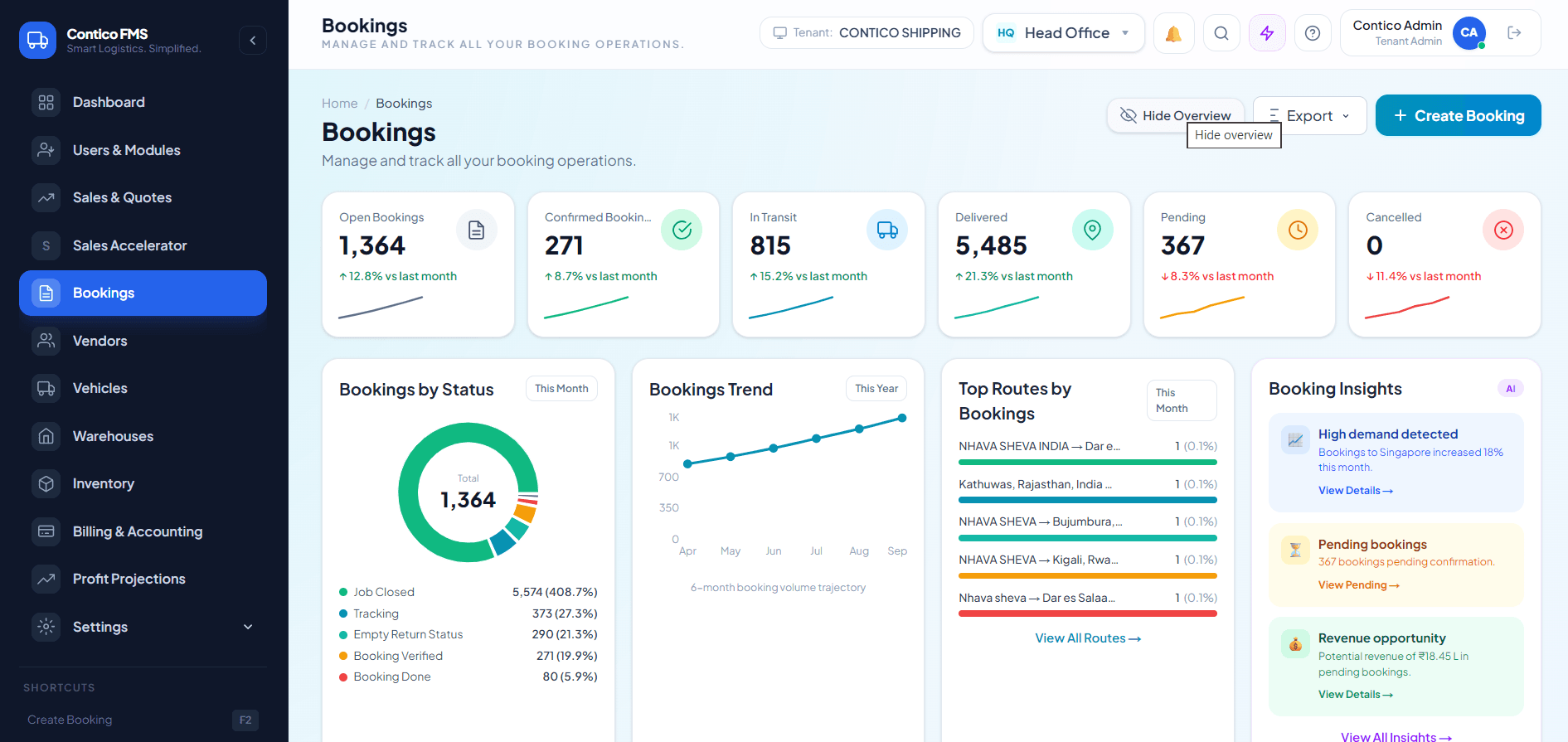
Task: Open the search magnifier icon
Action: (x=1221, y=33)
